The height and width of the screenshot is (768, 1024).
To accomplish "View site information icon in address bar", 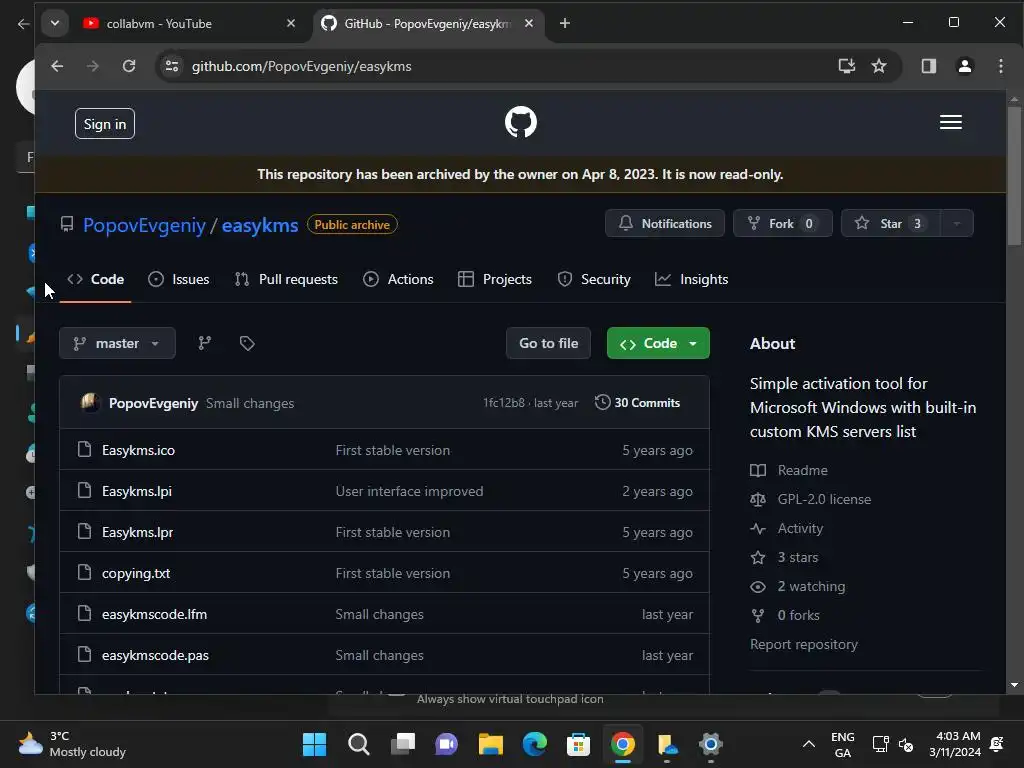I will pyautogui.click(x=172, y=66).
